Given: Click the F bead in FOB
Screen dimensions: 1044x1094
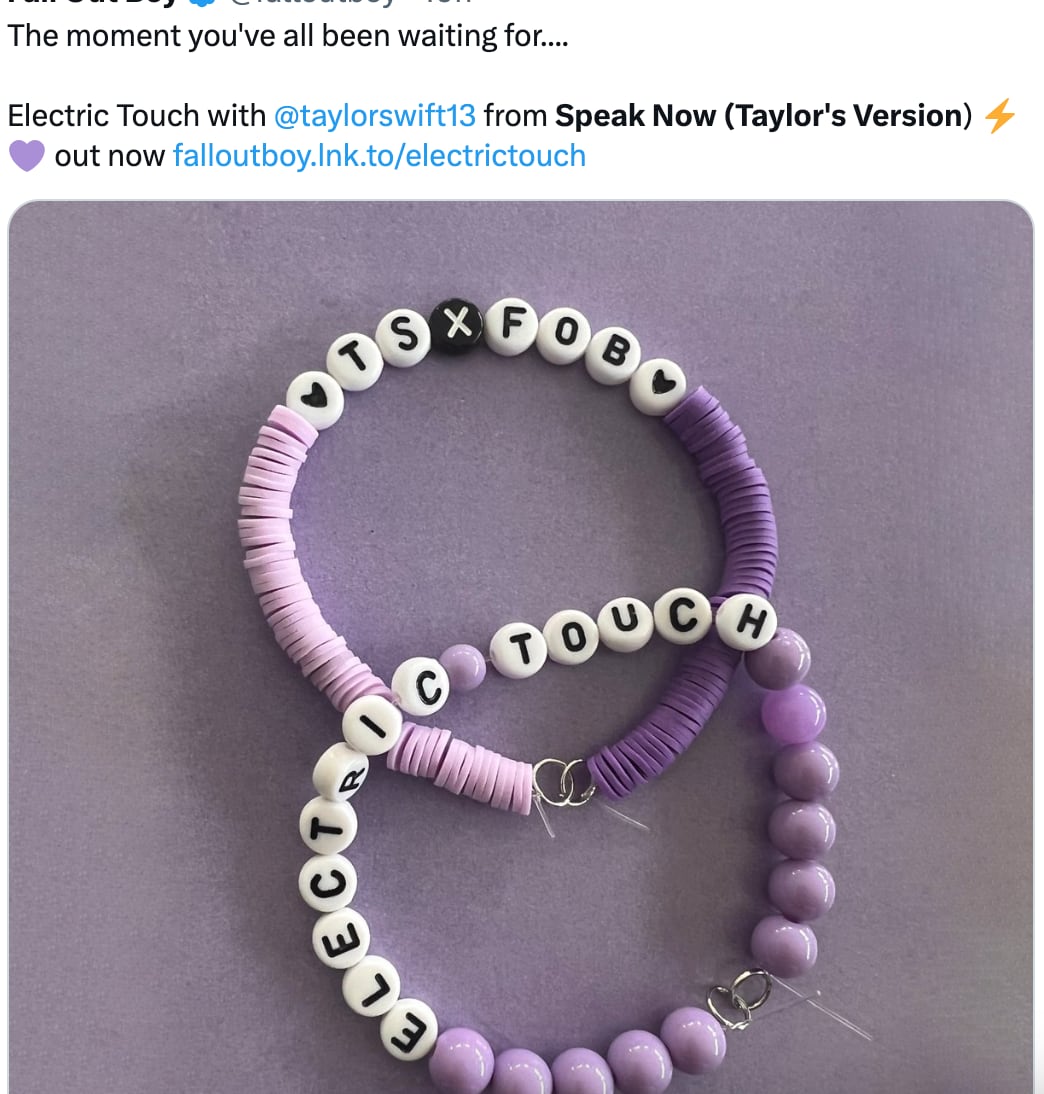Looking at the screenshot, I should [513, 325].
